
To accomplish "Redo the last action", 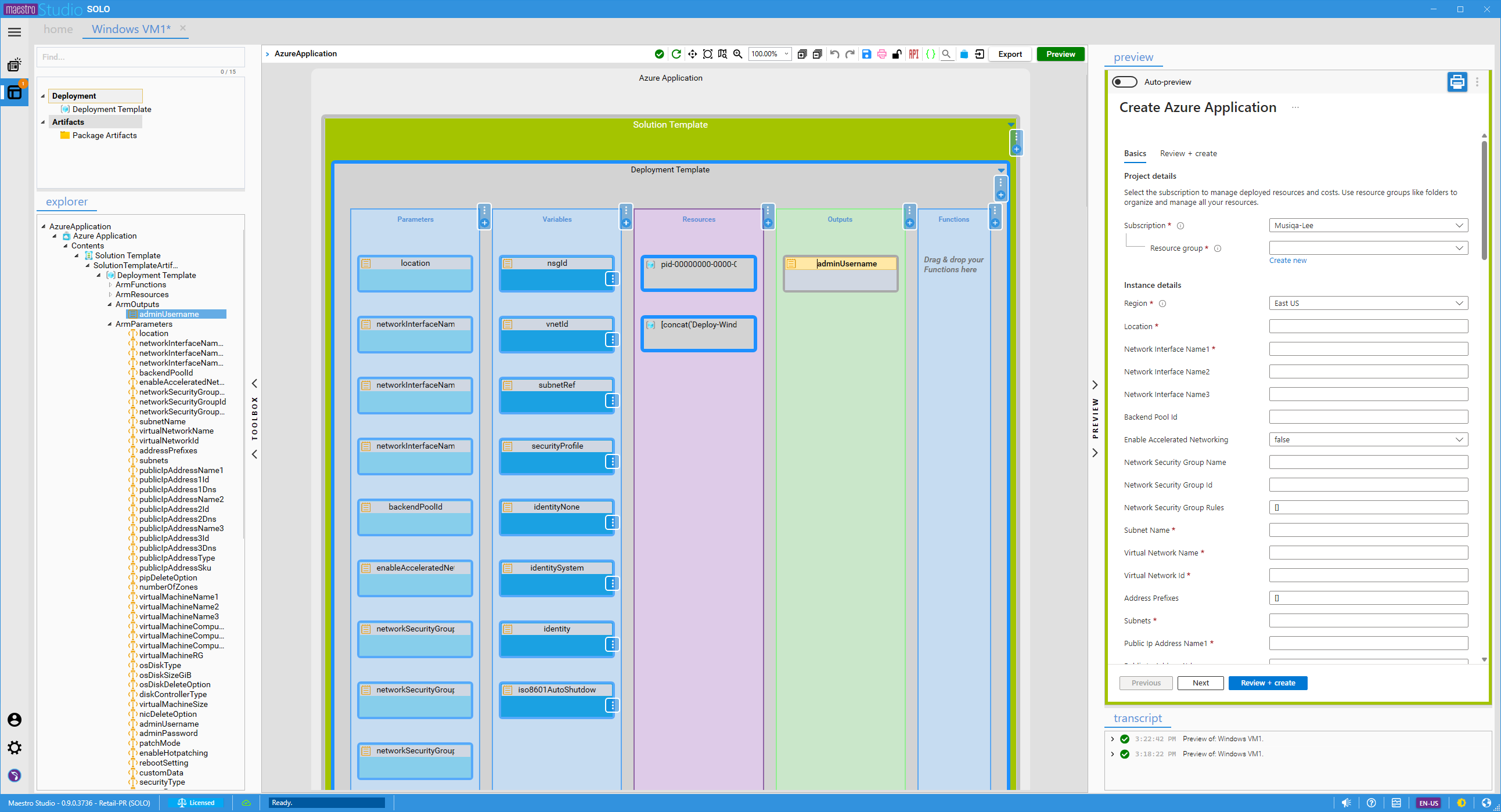I will point(850,54).
